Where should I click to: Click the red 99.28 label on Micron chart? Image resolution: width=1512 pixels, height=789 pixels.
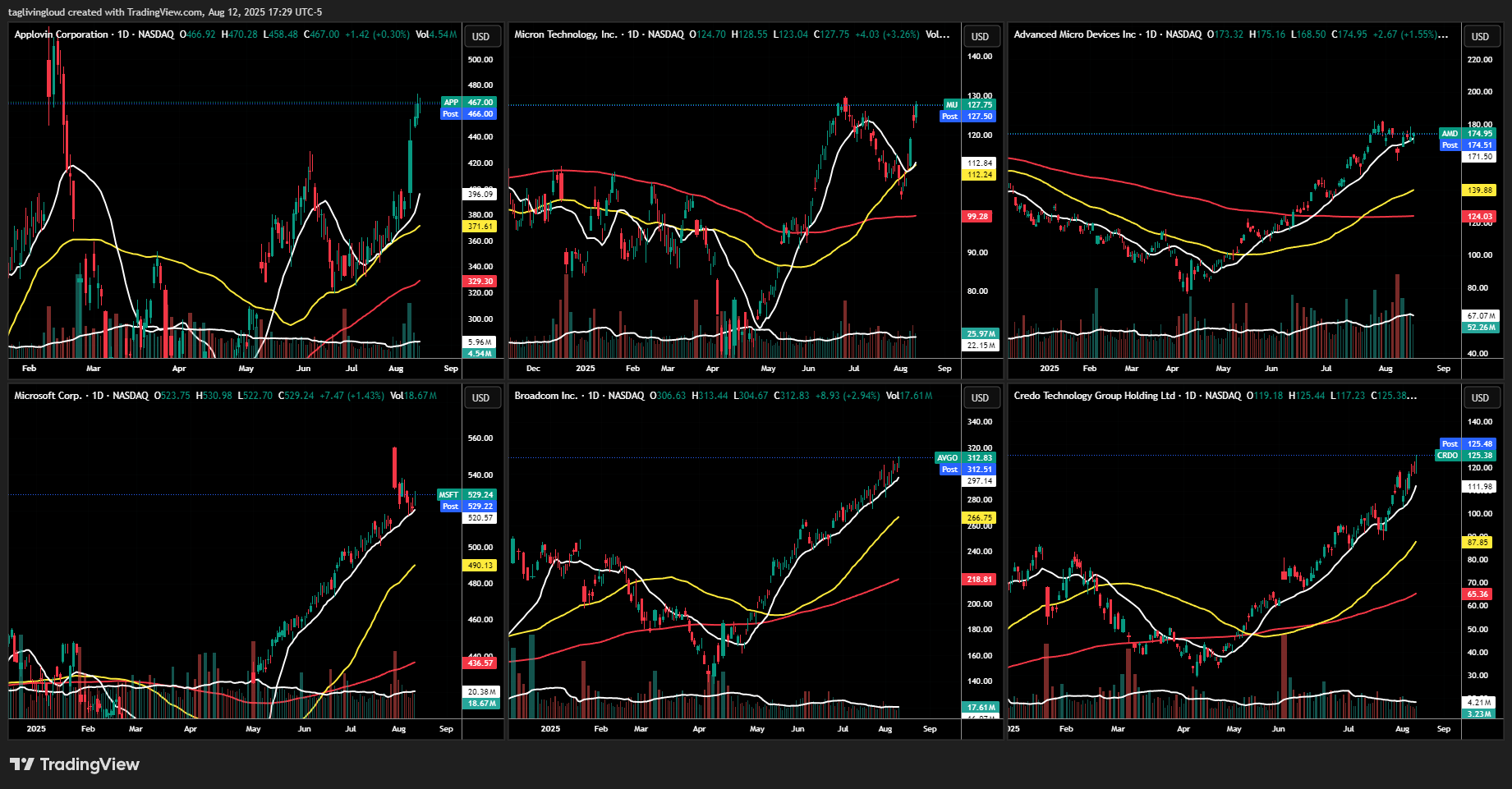tap(977, 217)
